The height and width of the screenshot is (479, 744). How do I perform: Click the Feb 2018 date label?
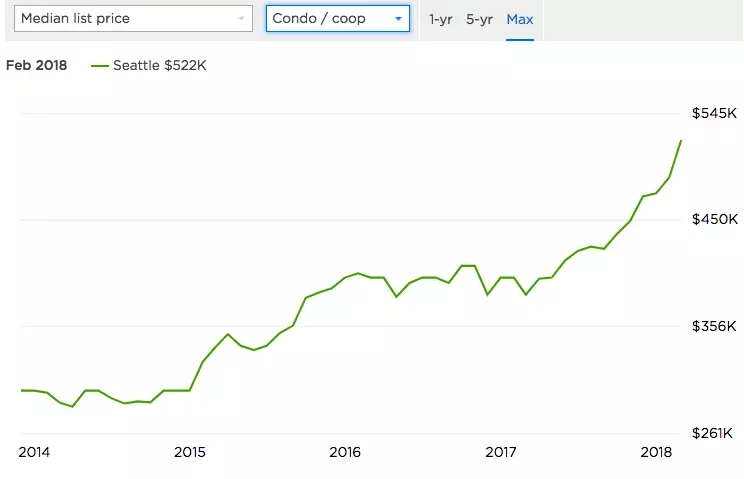coord(36,66)
